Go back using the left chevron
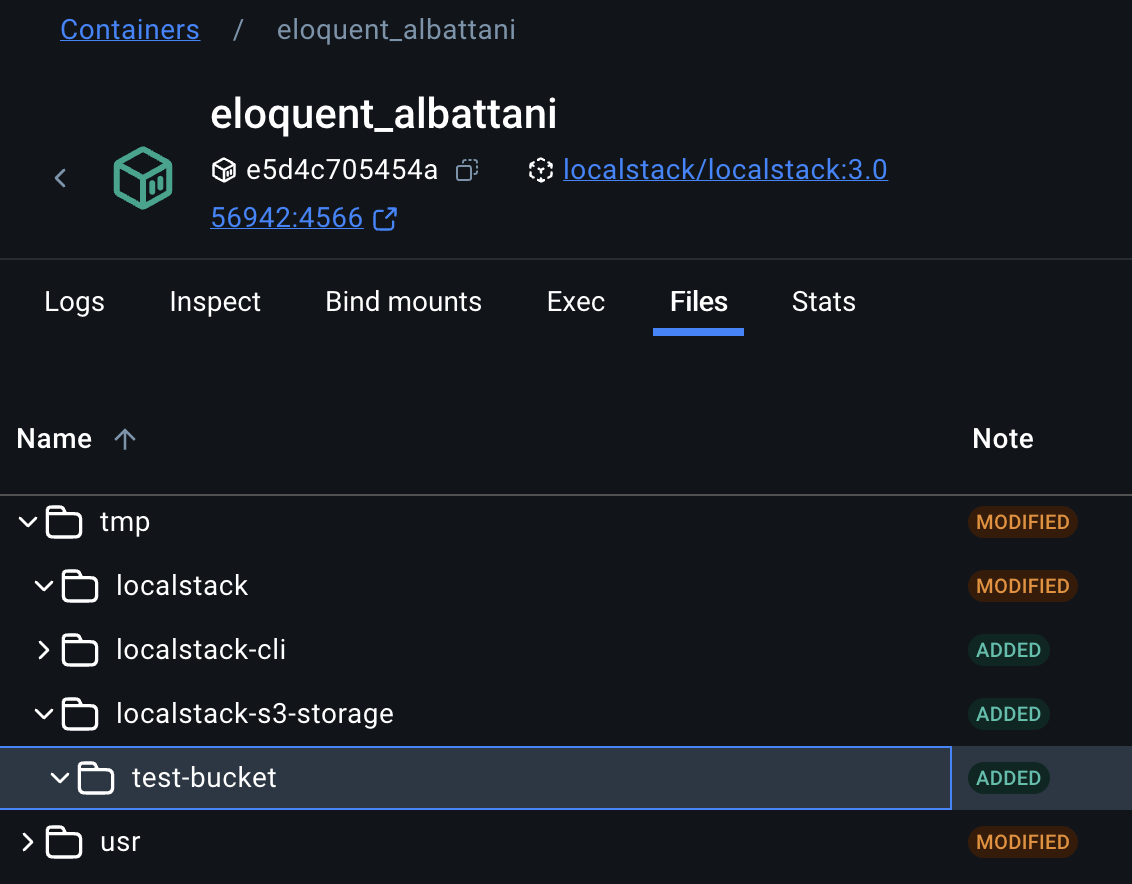1132x884 pixels. pos(61,178)
